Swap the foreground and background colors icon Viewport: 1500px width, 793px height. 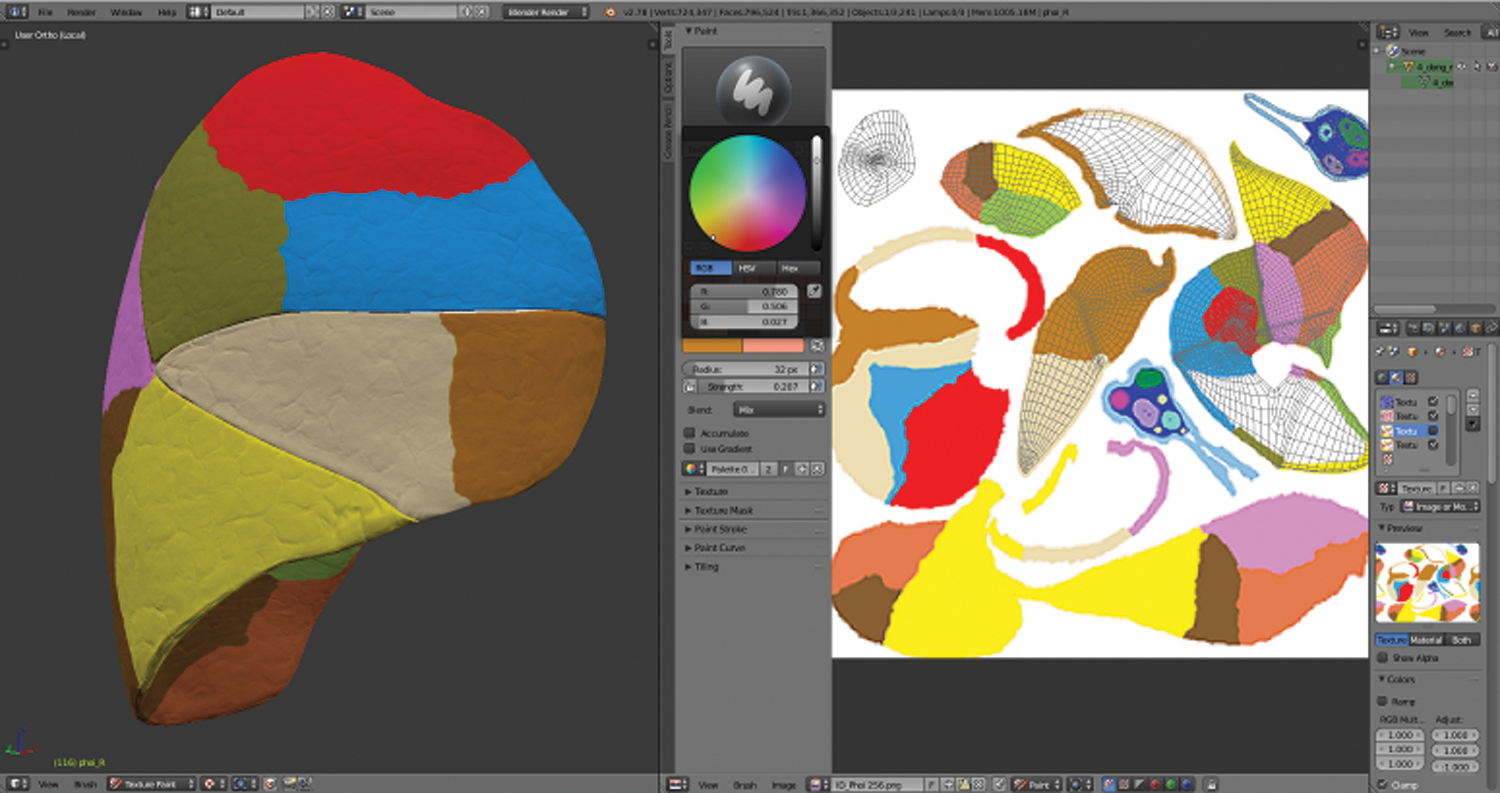[817, 345]
